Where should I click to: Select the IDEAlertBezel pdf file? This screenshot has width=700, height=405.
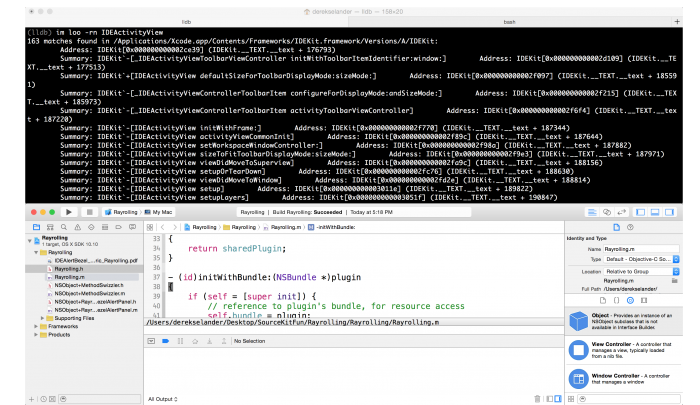coord(84,261)
